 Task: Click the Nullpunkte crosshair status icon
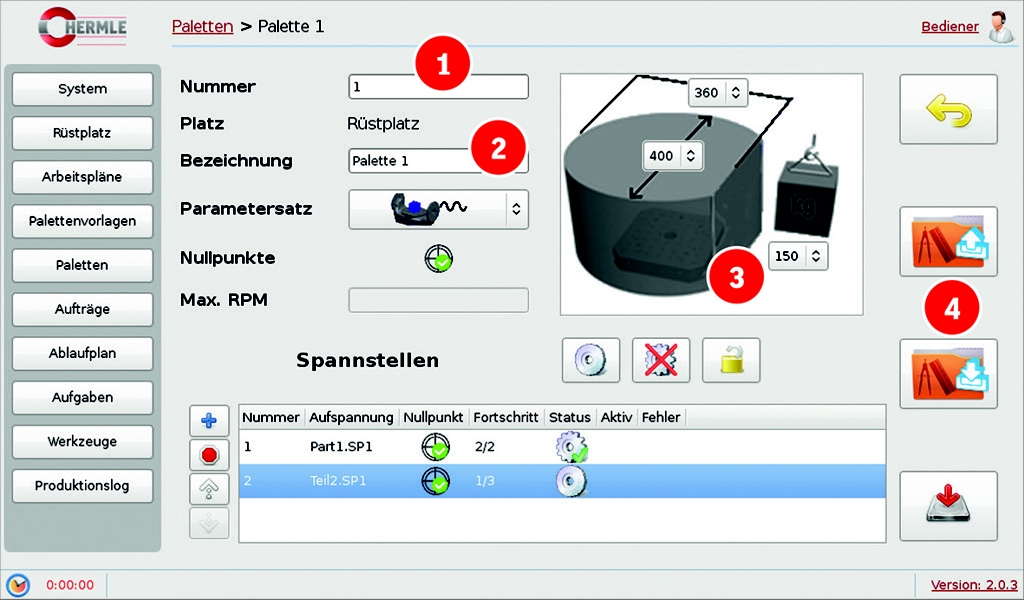point(439,259)
